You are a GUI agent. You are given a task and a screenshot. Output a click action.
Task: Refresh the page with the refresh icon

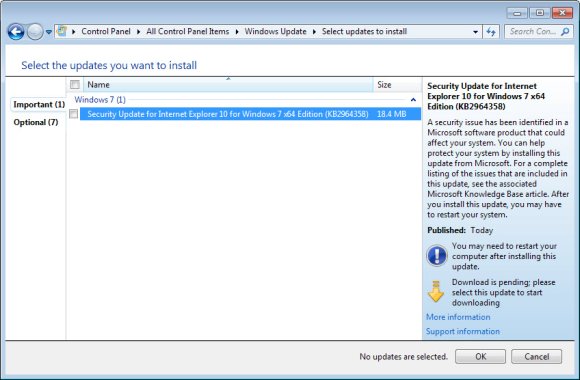tap(491, 32)
